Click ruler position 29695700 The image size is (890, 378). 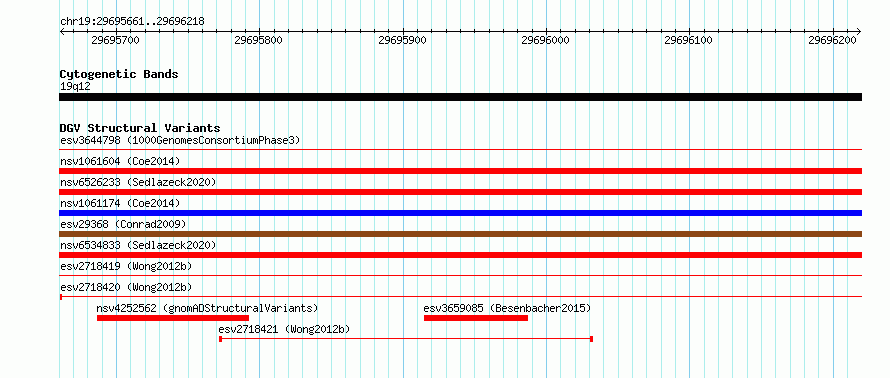(x=115, y=40)
